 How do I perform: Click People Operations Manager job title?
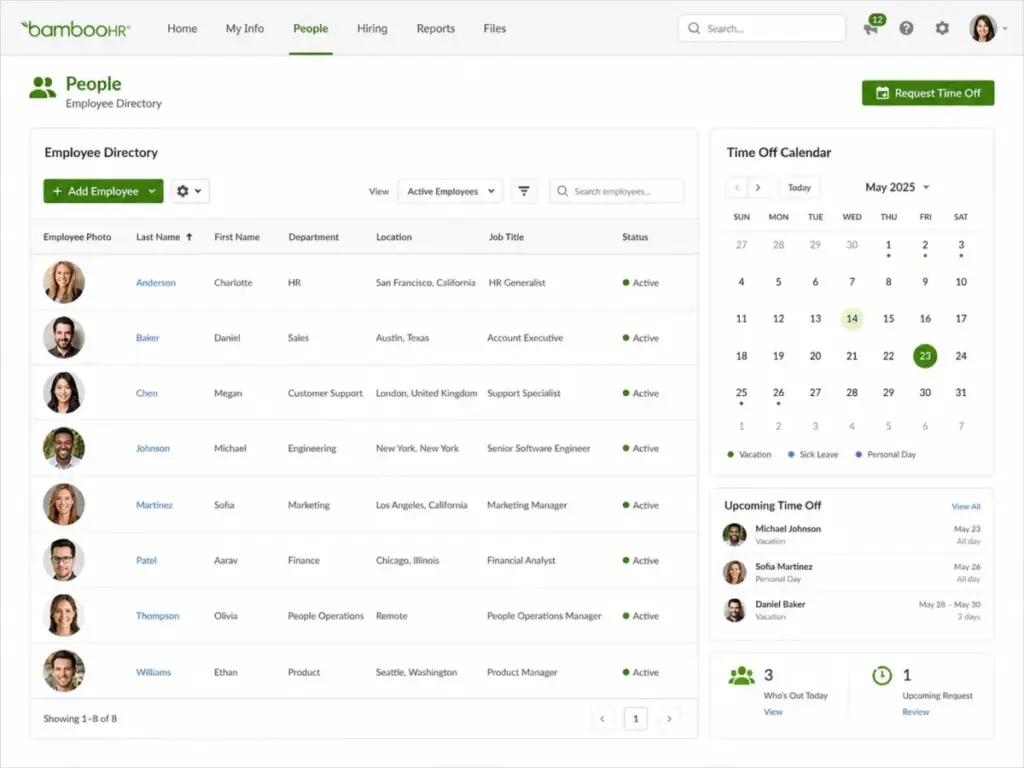coord(544,616)
